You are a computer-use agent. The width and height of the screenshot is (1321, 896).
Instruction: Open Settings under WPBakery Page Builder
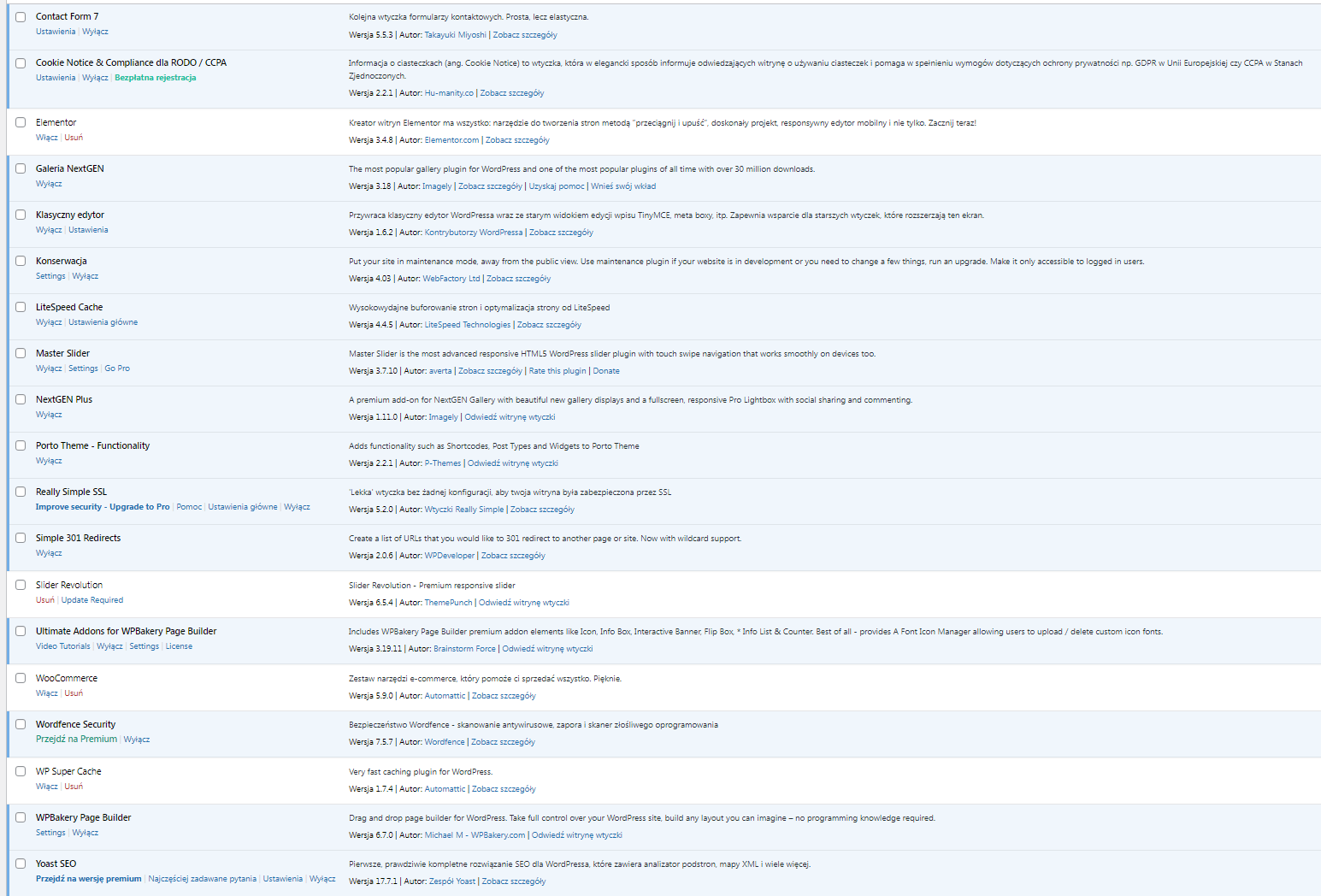click(x=50, y=833)
